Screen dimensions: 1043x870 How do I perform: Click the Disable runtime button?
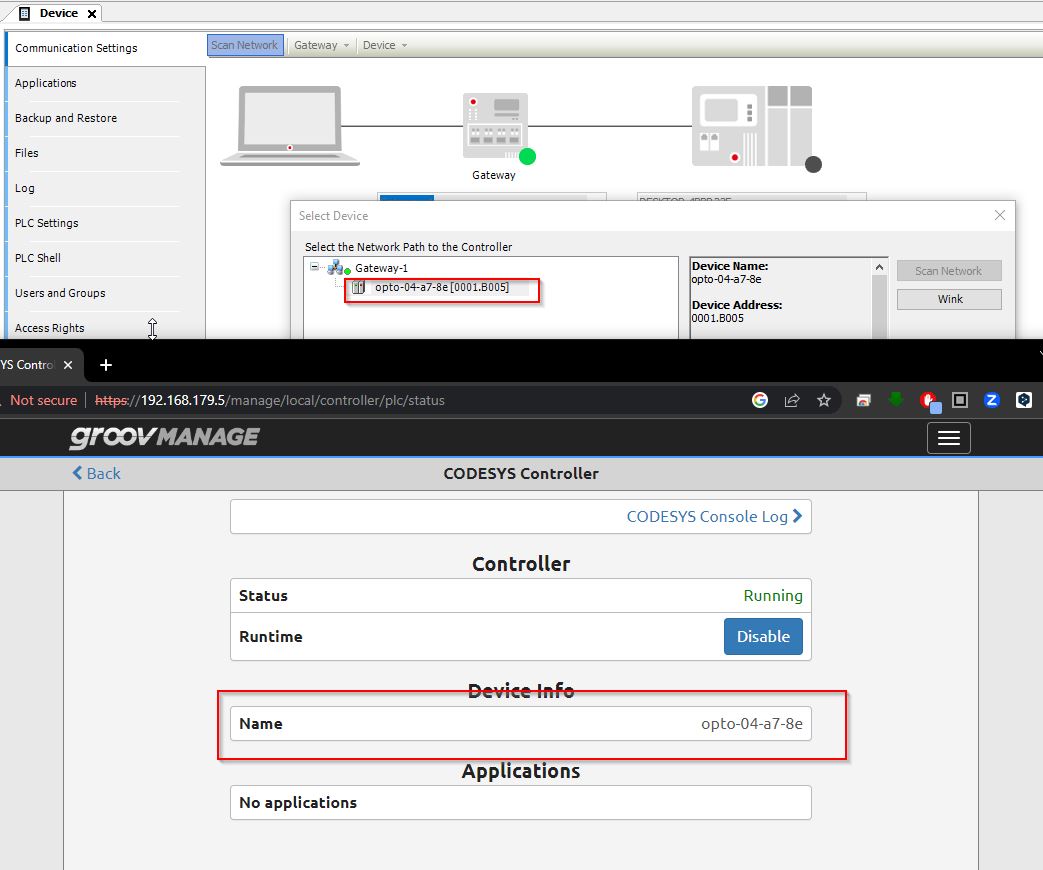[763, 637]
